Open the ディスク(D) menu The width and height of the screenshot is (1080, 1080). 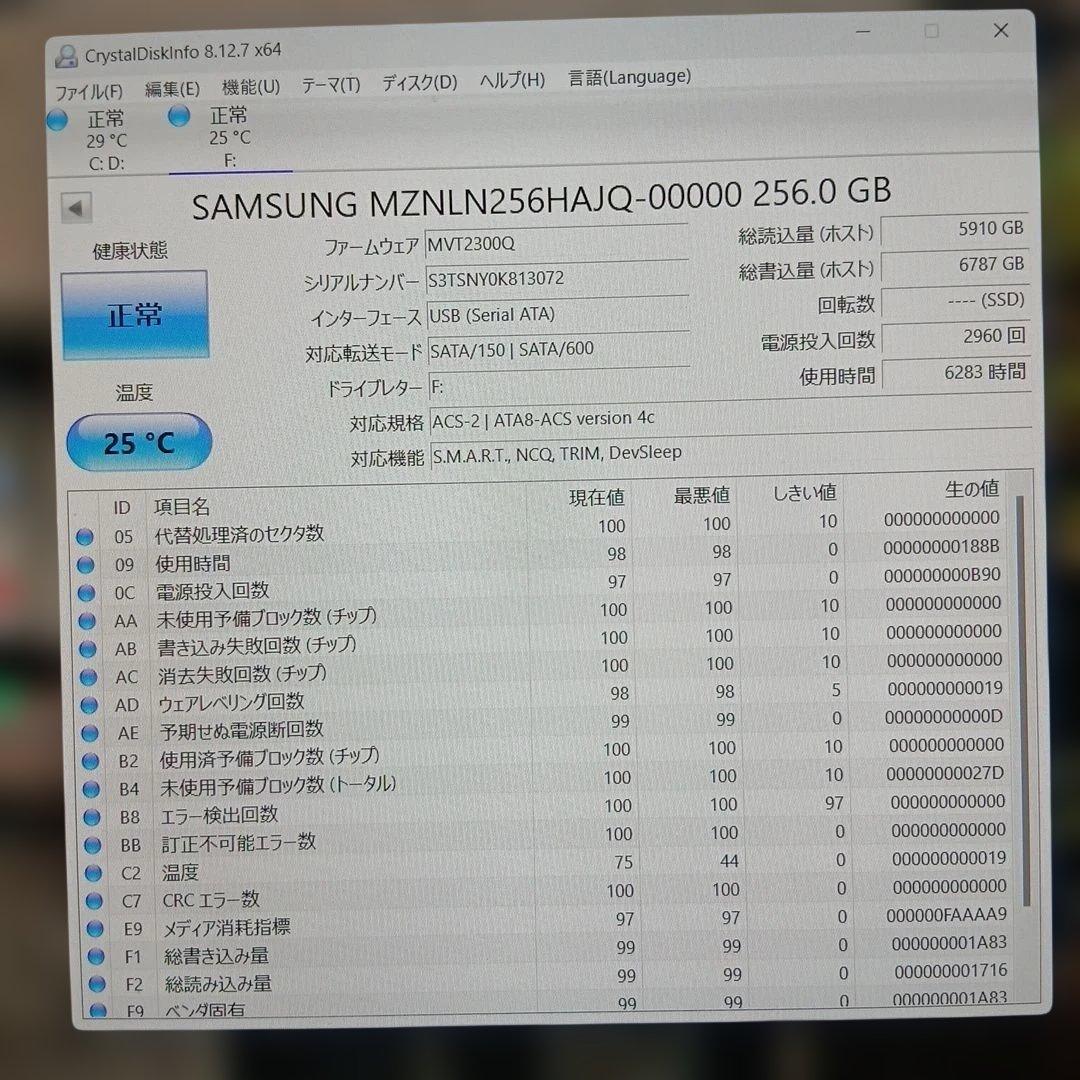pyautogui.click(x=419, y=83)
